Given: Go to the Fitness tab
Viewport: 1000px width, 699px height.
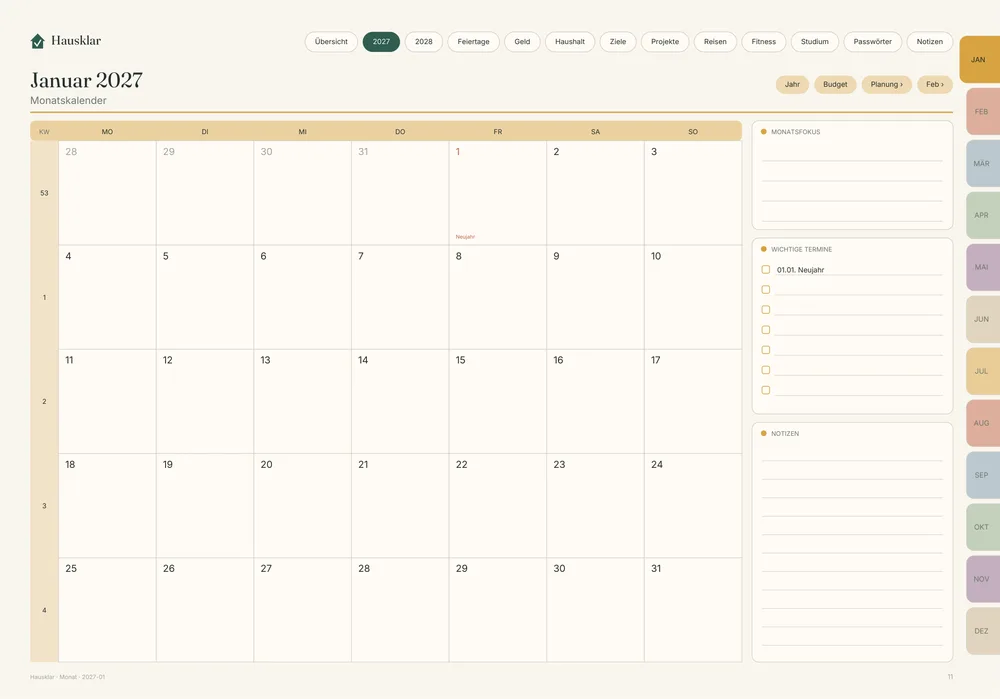Looking at the screenshot, I should pyautogui.click(x=763, y=42).
